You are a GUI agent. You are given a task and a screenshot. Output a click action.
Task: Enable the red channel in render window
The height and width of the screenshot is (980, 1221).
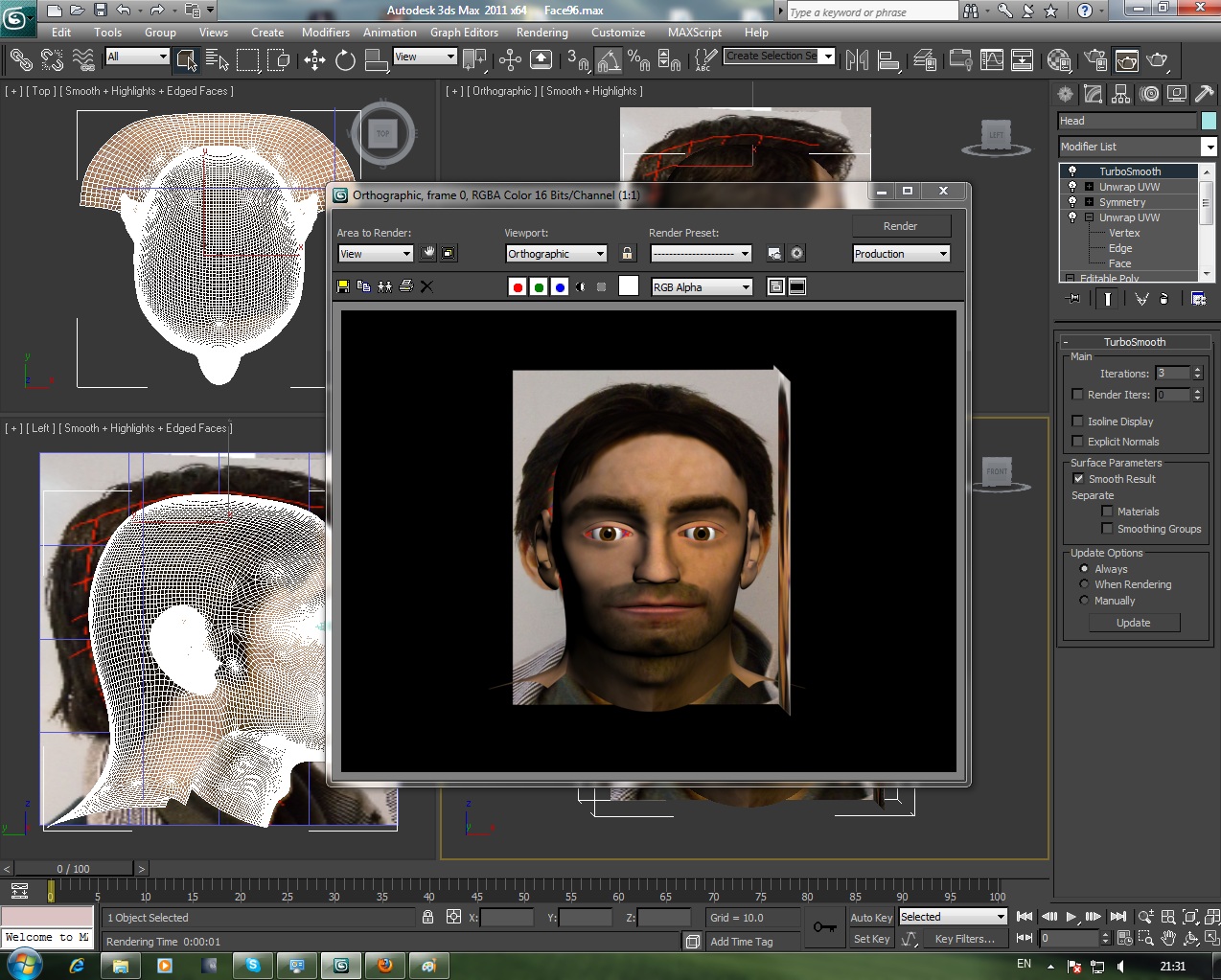(x=518, y=286)
